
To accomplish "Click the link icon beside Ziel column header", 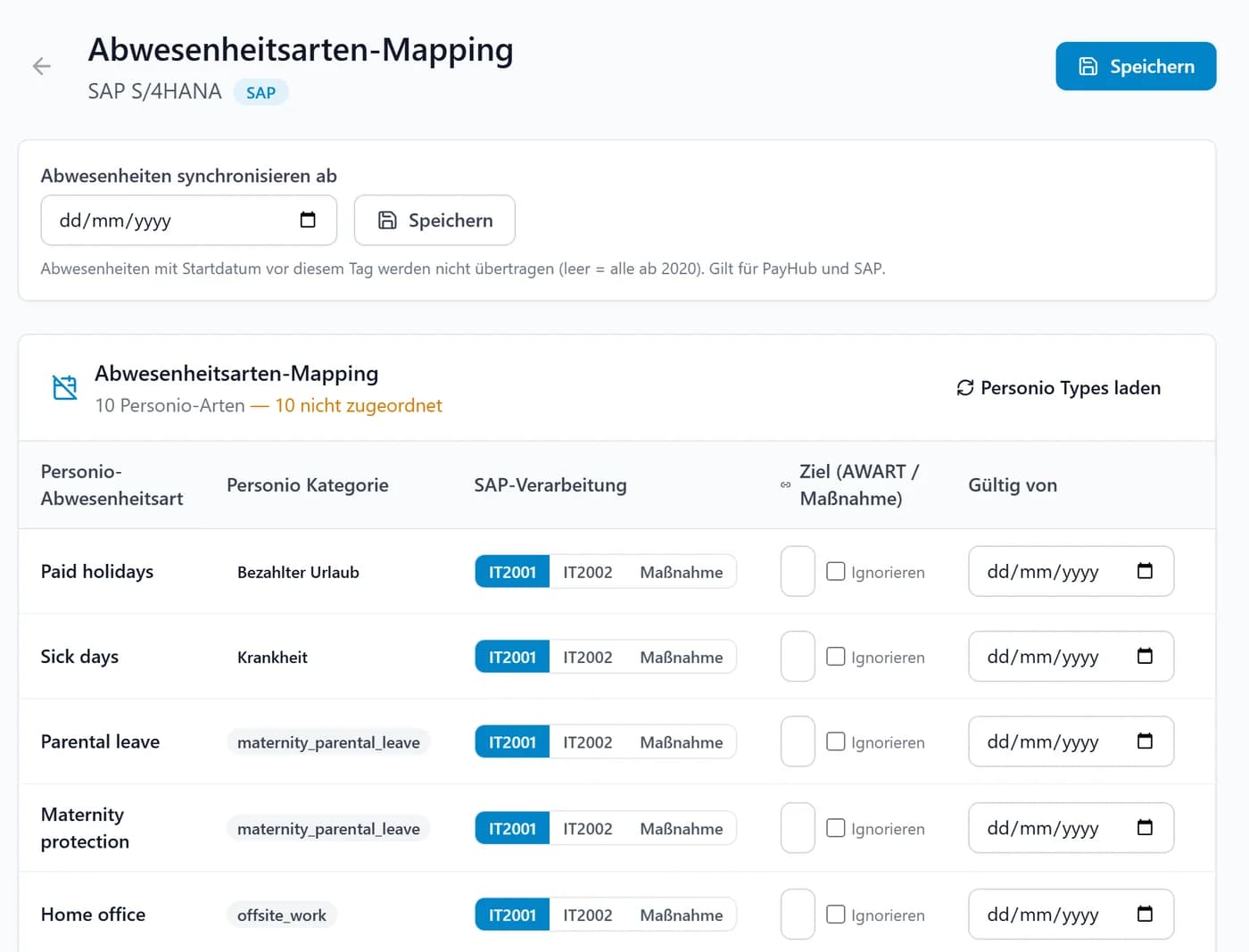I will pos(785,484).
